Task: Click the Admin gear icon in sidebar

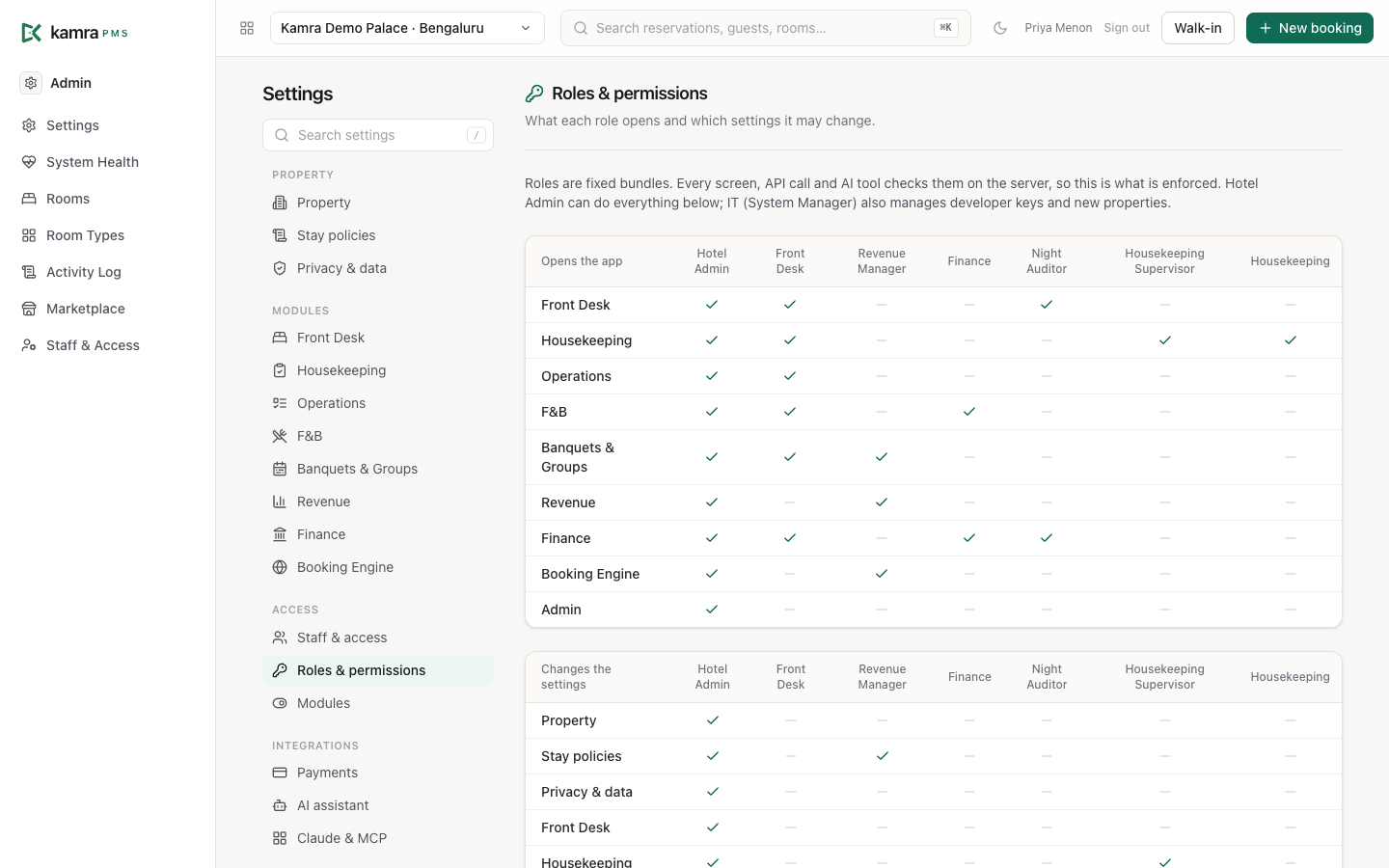Action: 31,83
